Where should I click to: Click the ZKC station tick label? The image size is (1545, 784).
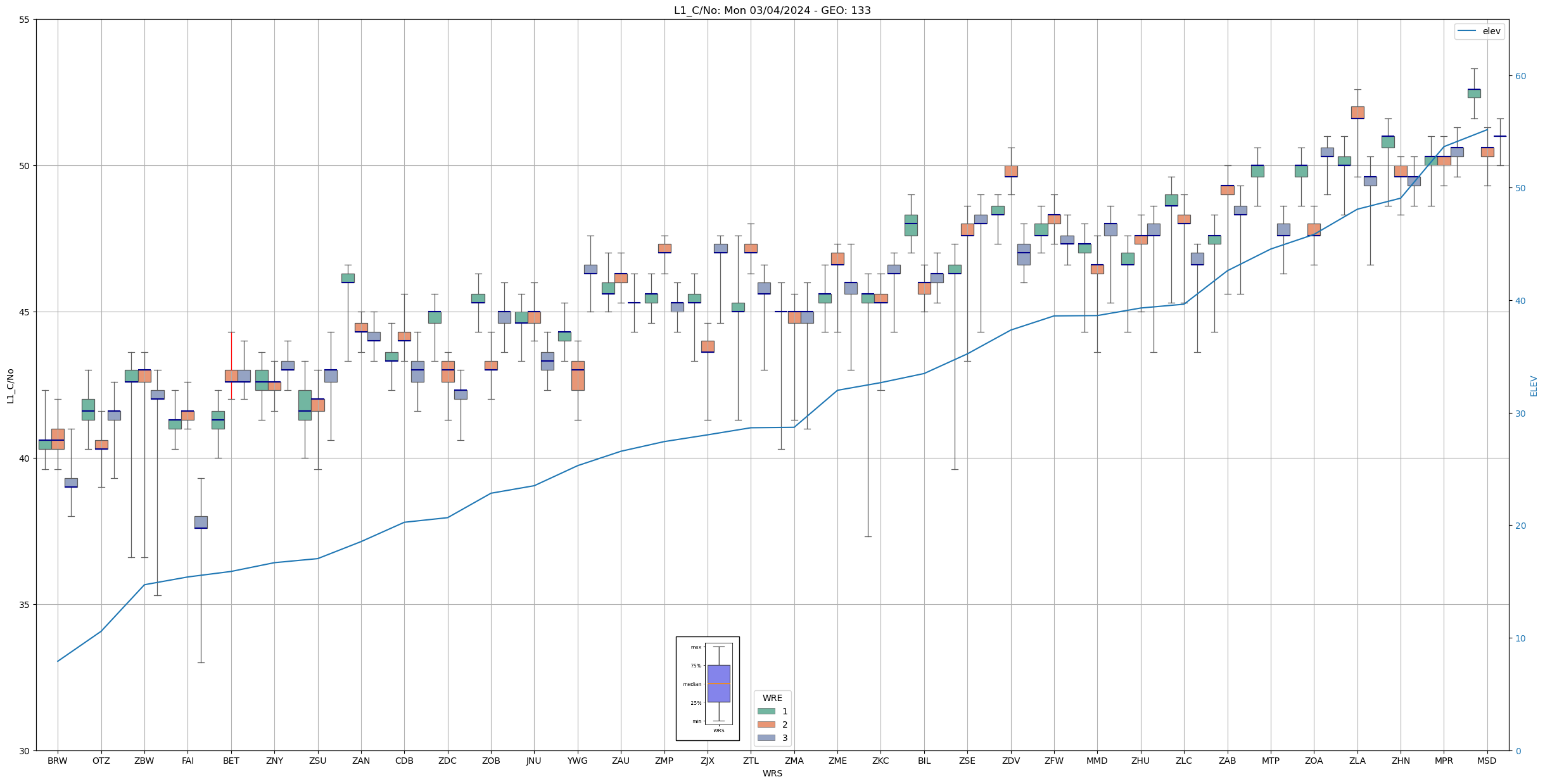pyautogui.click(x=881, y=761)
